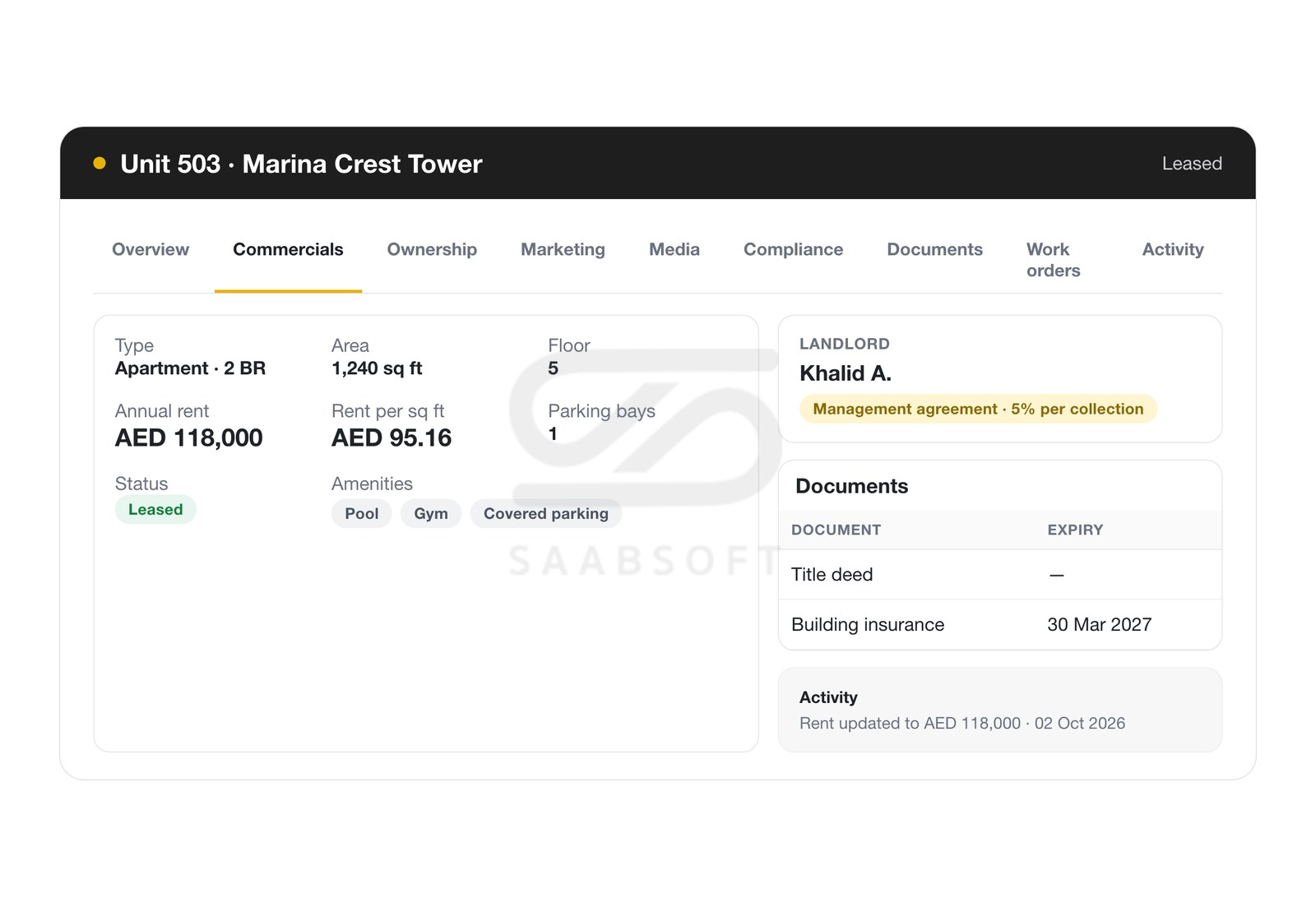Switch to the Ownership tab
This screenshot has height=907, width=1316.
pos(432,249)
